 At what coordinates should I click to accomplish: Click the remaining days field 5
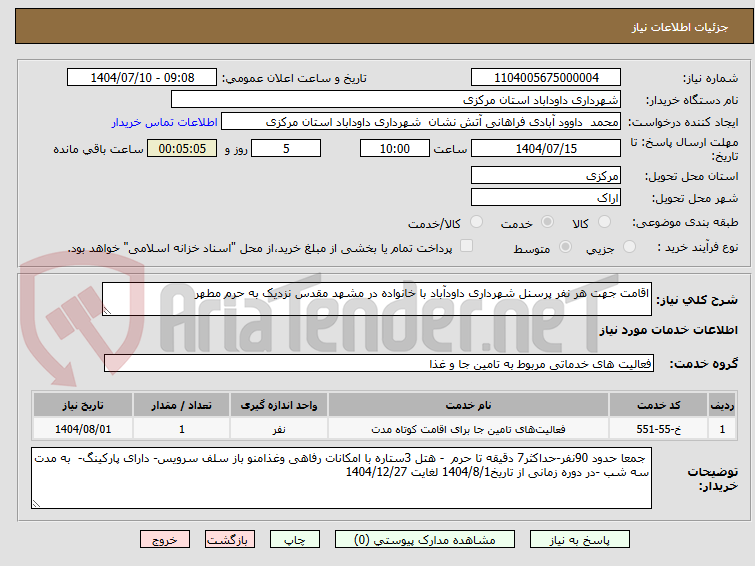pos(286,148)
